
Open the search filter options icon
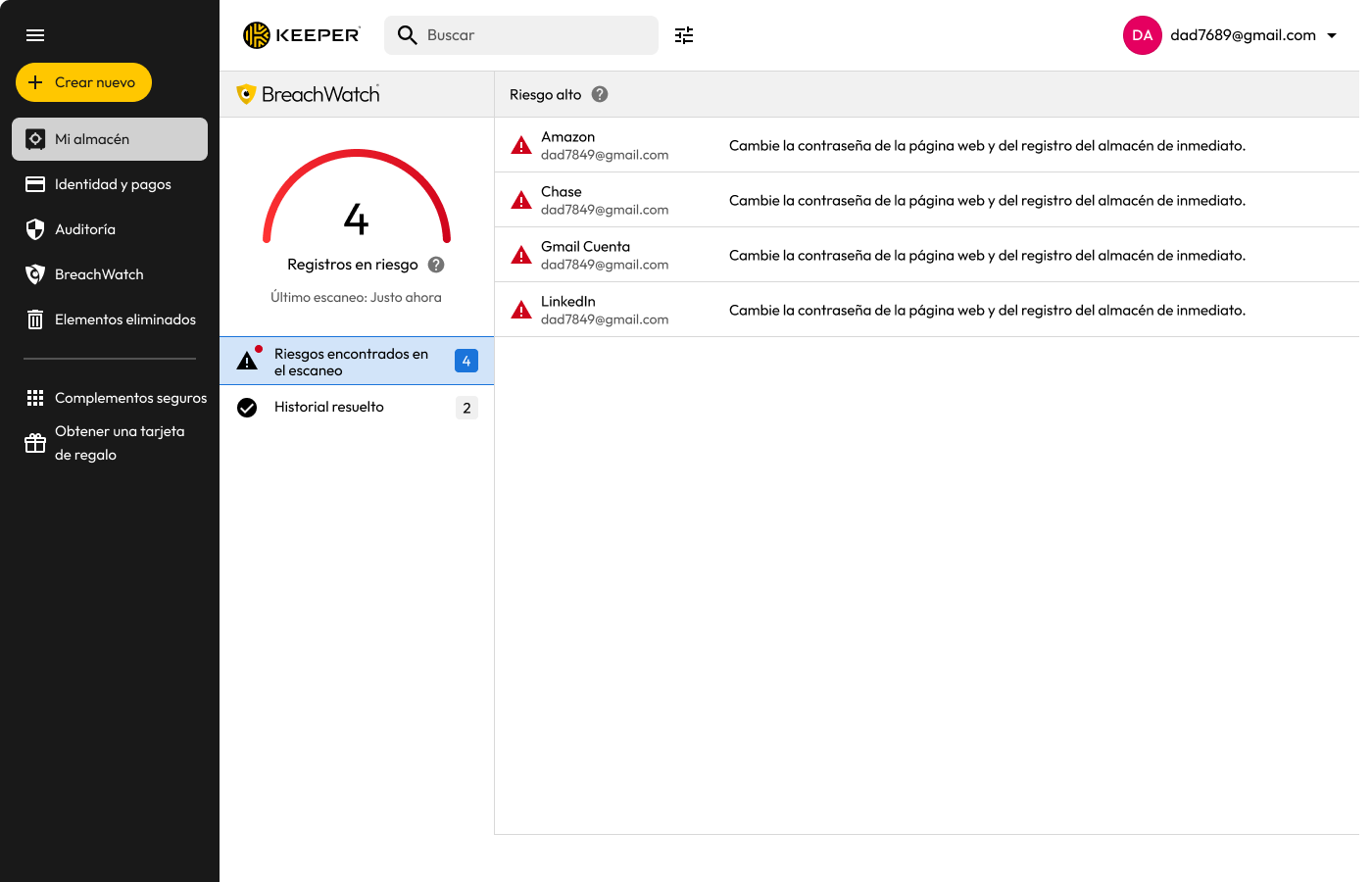click(x=684, y=35)
